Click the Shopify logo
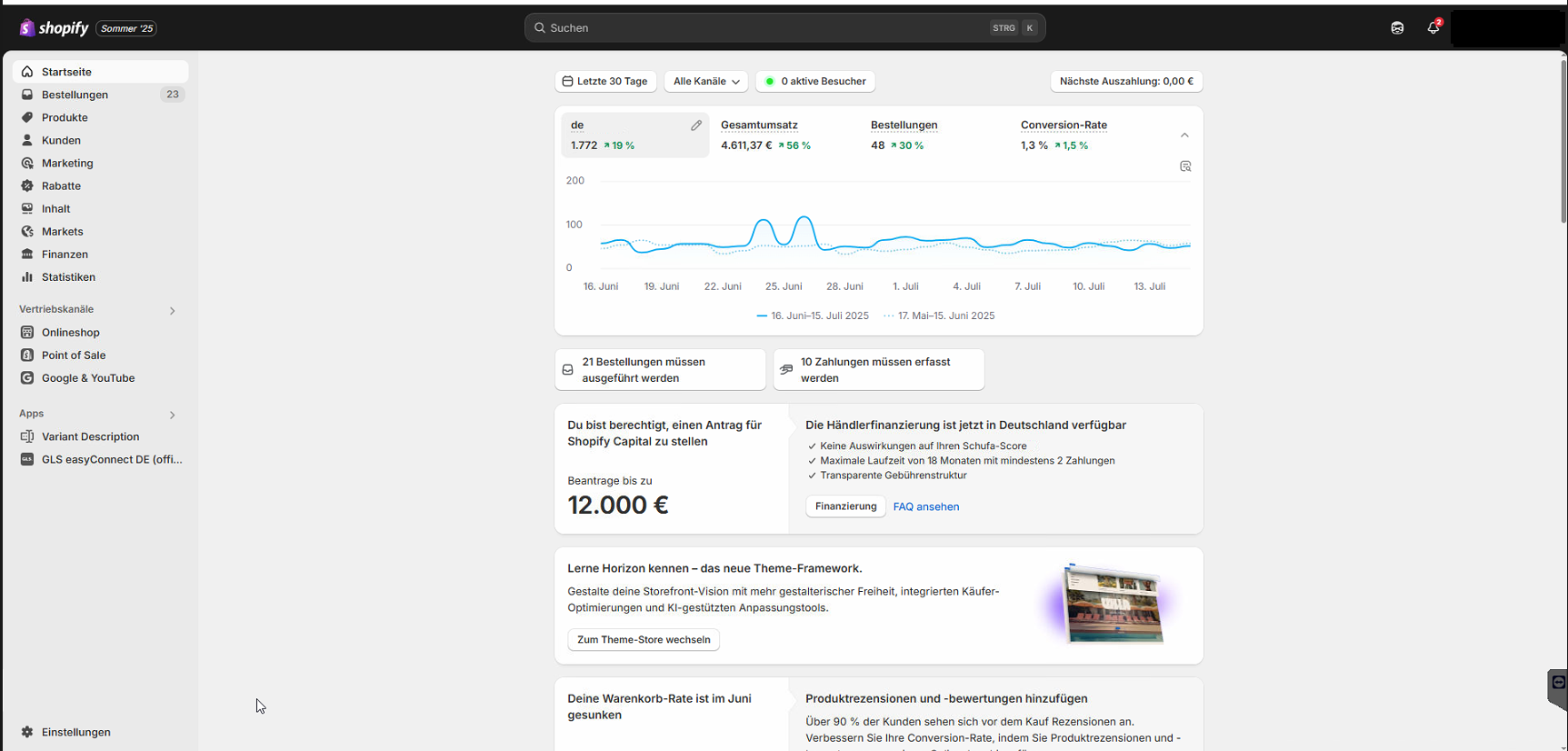This screenshot has height=751, width=1568. coord(55,28)
